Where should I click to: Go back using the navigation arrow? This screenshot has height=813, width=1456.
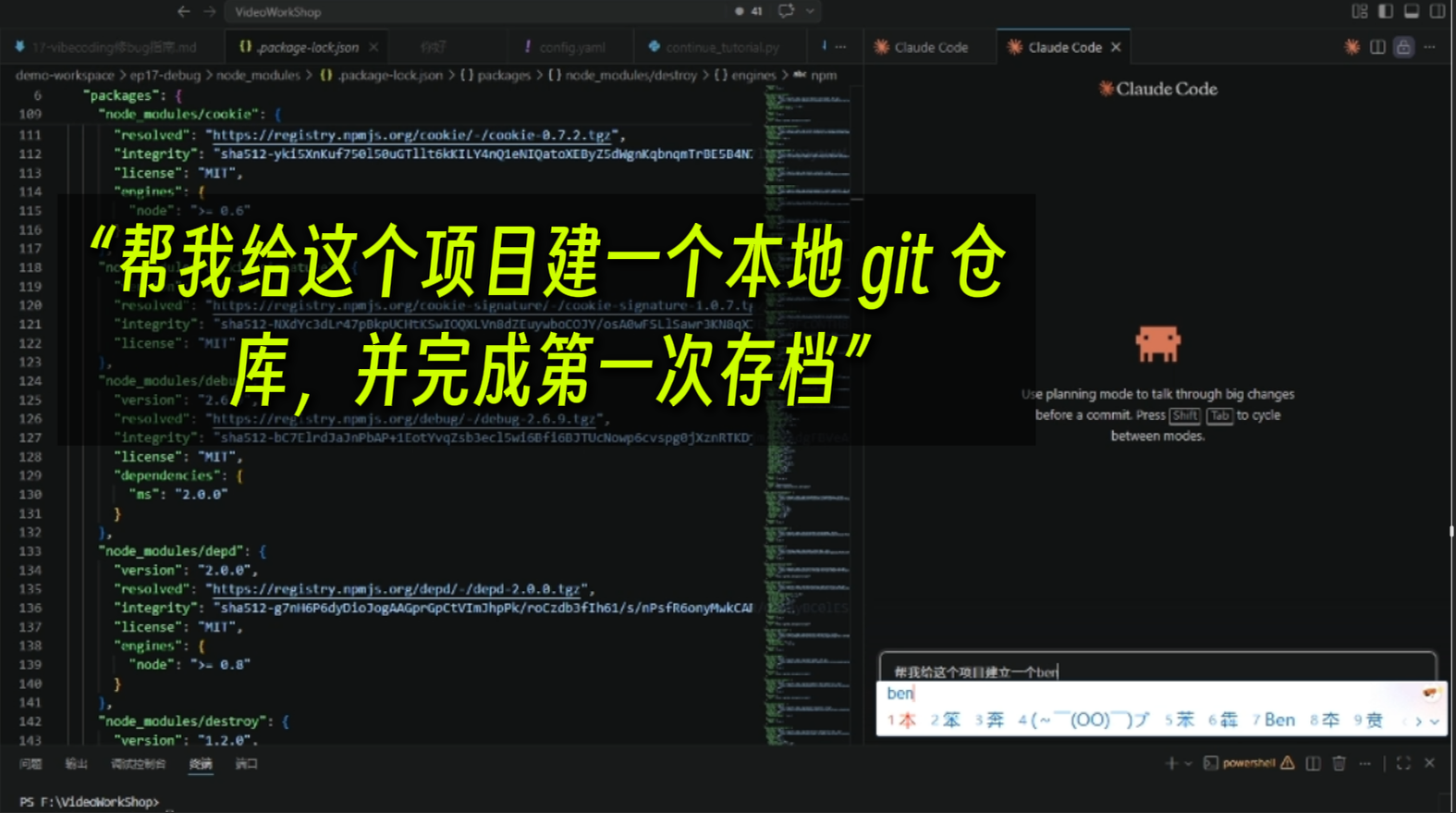click(183, 12)
